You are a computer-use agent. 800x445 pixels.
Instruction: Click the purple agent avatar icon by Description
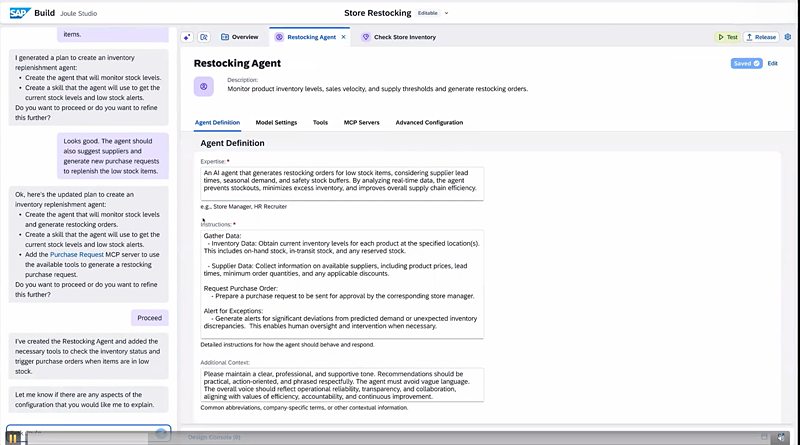tap(204, 87)
